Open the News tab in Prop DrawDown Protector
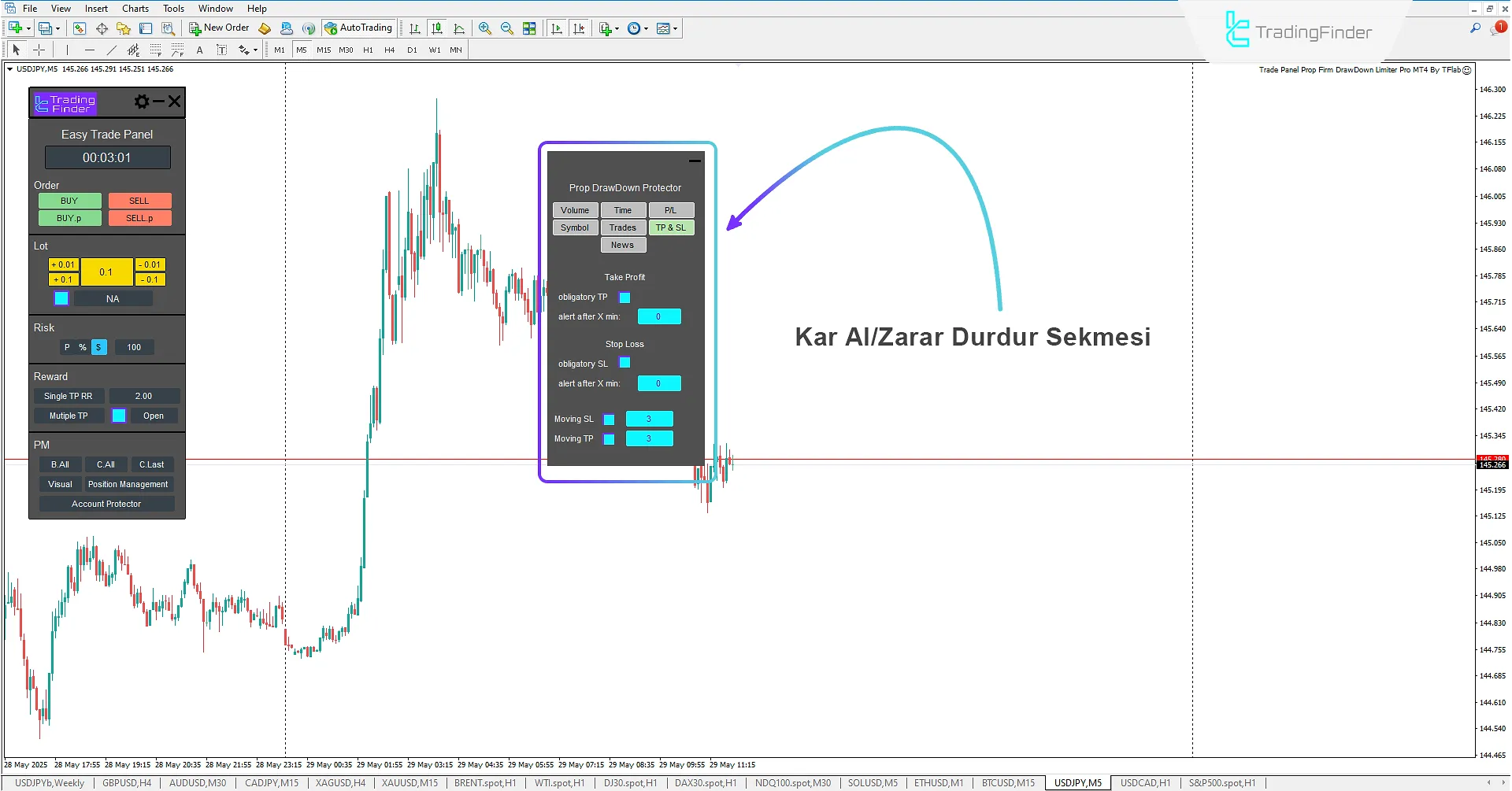This screenshot has height=791, width=1512. point(622,244)
